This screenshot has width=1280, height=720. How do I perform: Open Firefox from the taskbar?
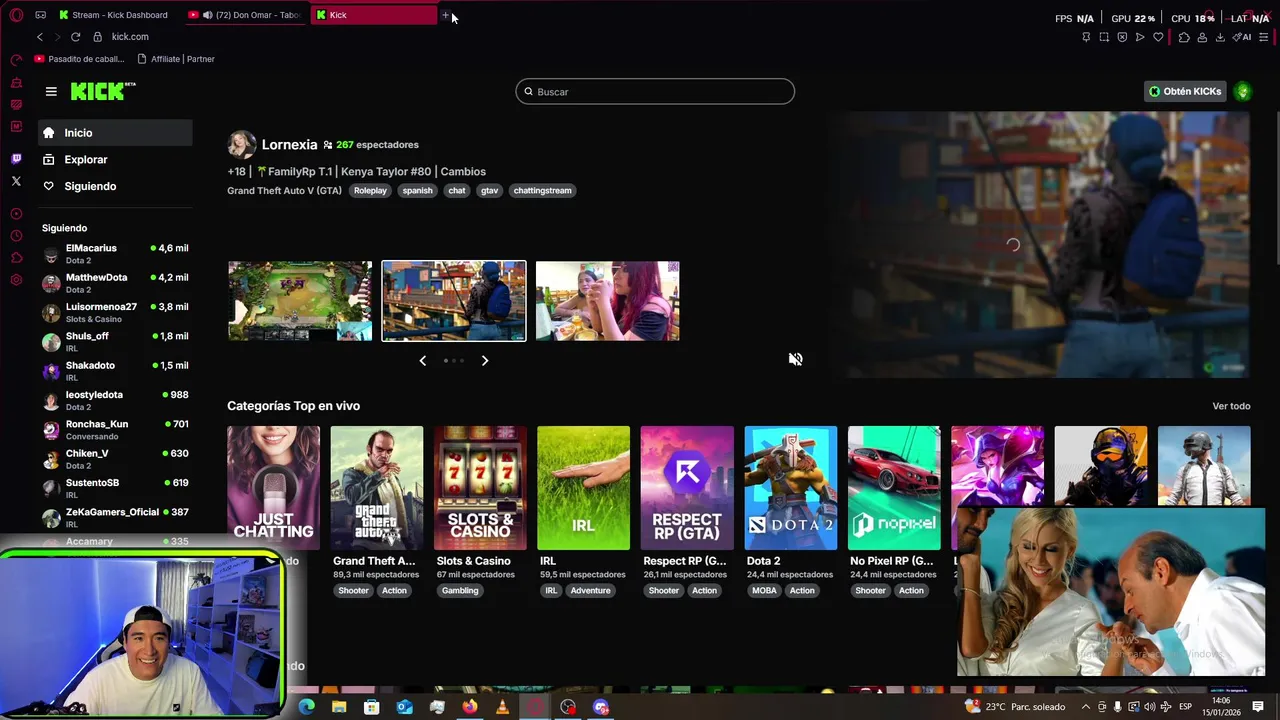[469, 707]
